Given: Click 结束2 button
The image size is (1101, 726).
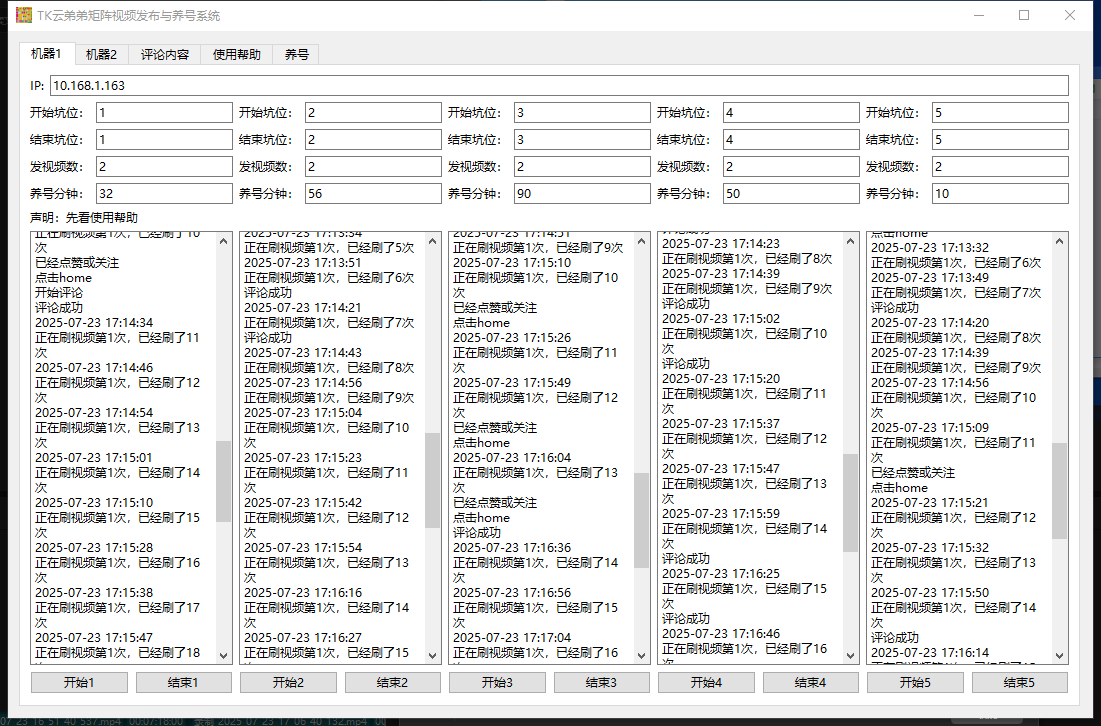Looking at the screenshot, I should pos(393,682).
